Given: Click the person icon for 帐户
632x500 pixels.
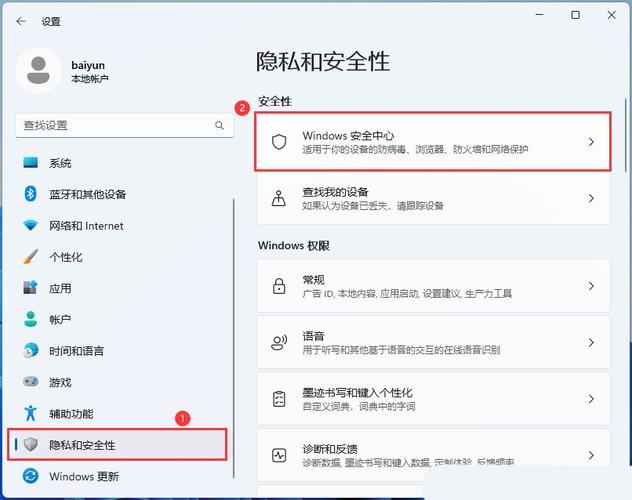Looking at the screenshot, I should point(31,319).
